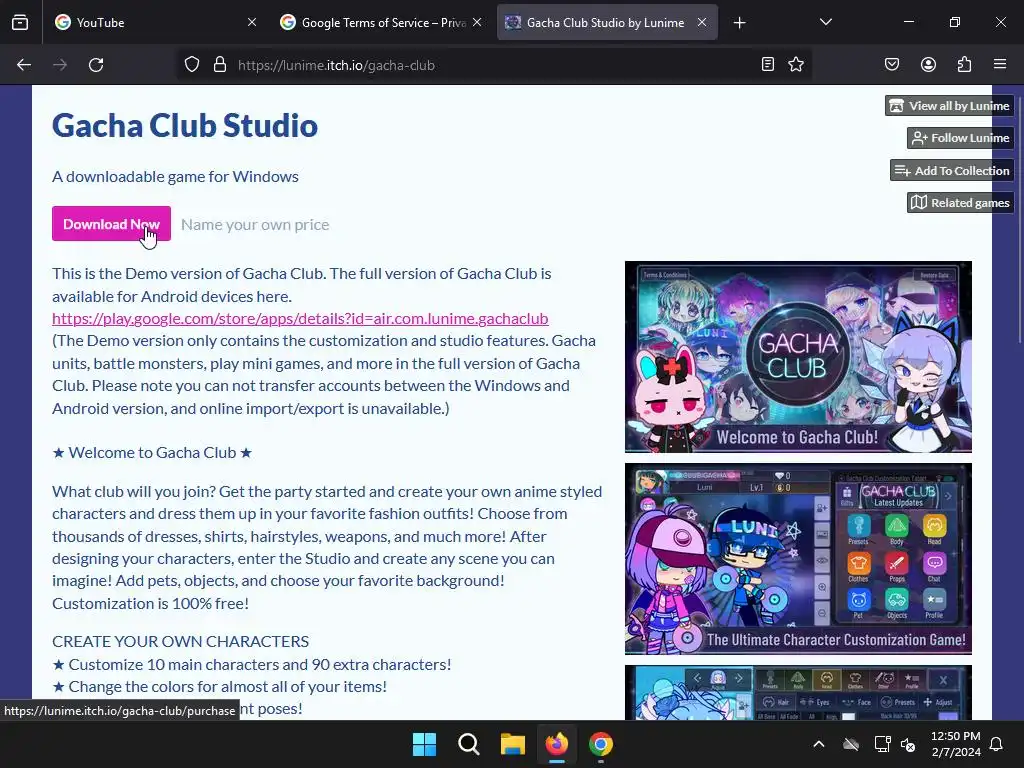Expand the list all tabs dropdown
The image size is (1024, 768).
[825, 22]
